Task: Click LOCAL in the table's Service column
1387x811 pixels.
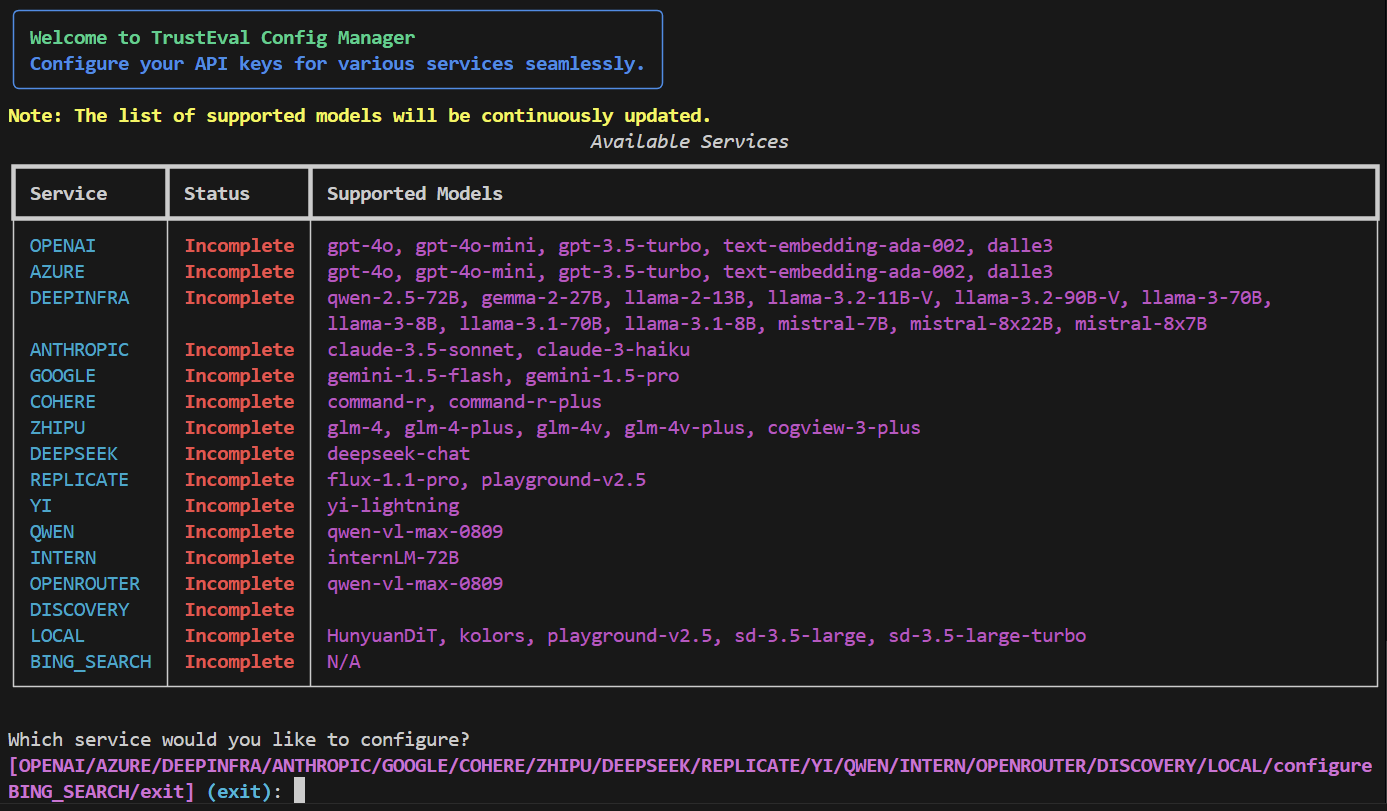Action: point(57,636)
